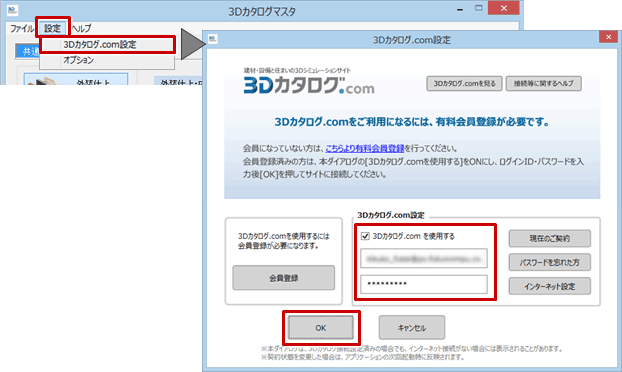622x372 pixels.
Task: Focus the password input field
Action: (424, 284)
